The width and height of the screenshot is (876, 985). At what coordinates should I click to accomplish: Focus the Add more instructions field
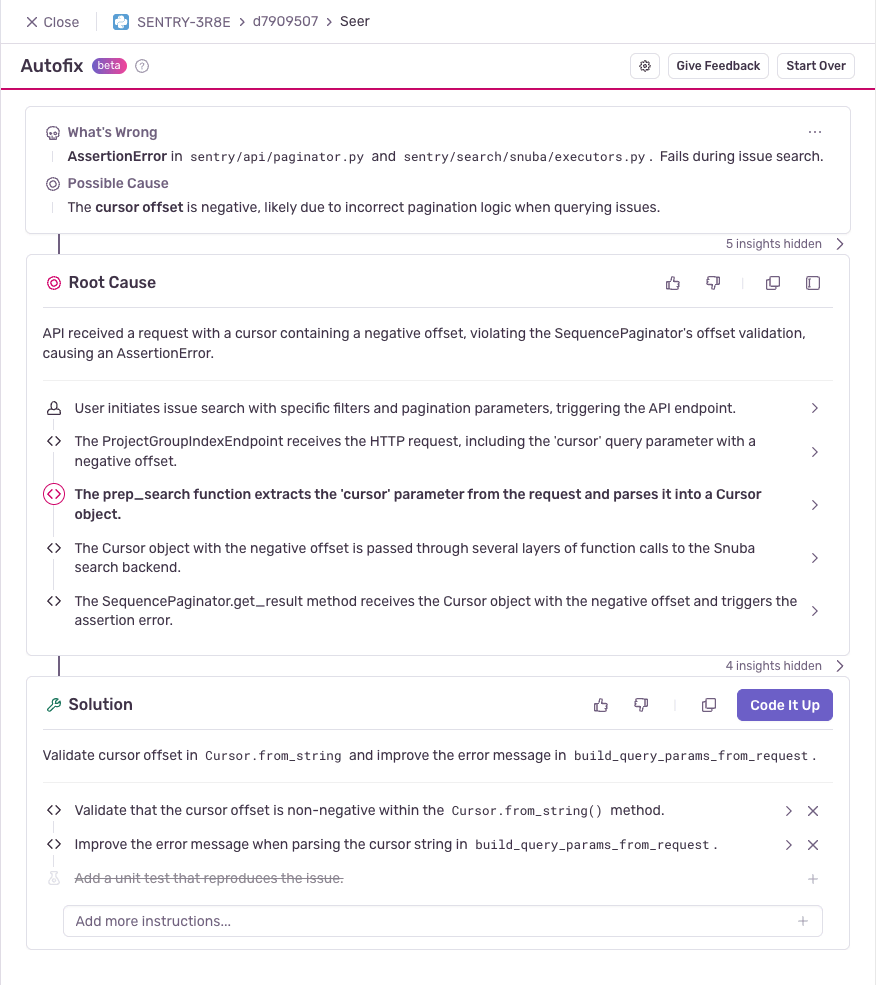coord(430,921)
